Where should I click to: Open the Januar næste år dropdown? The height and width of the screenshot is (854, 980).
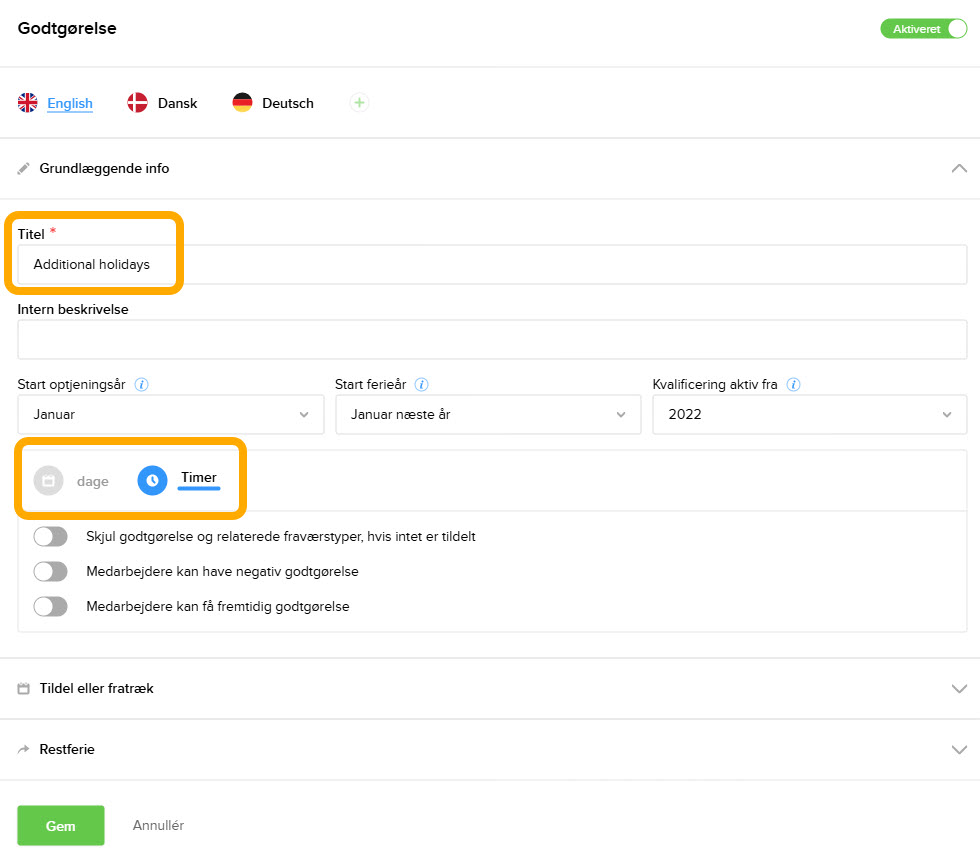[x=488, y=415]
